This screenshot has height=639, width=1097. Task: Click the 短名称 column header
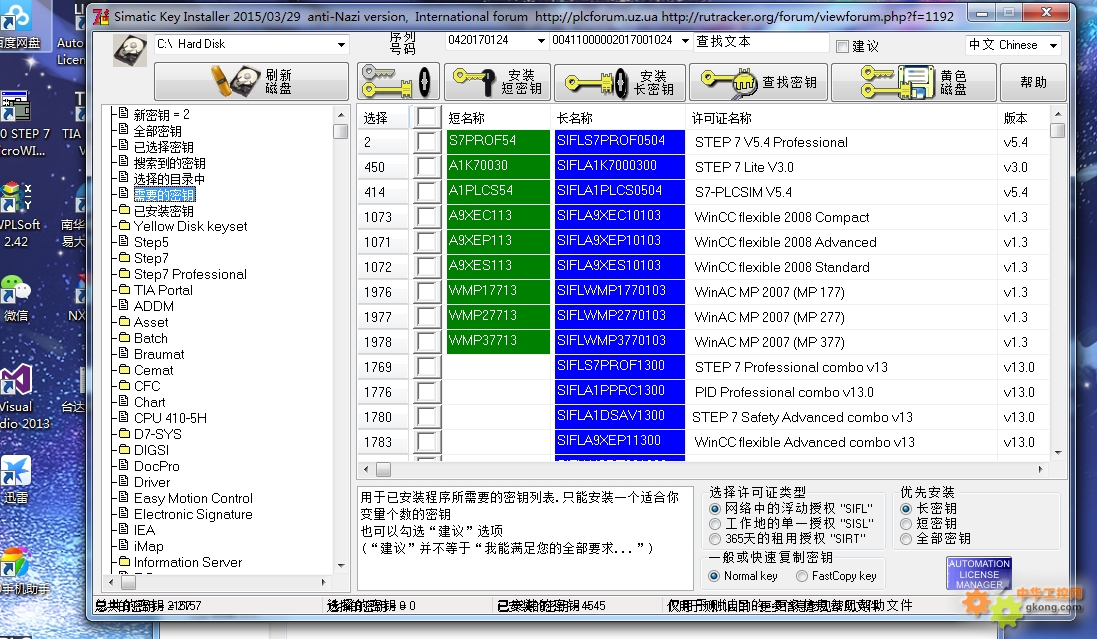pos(497,118)
